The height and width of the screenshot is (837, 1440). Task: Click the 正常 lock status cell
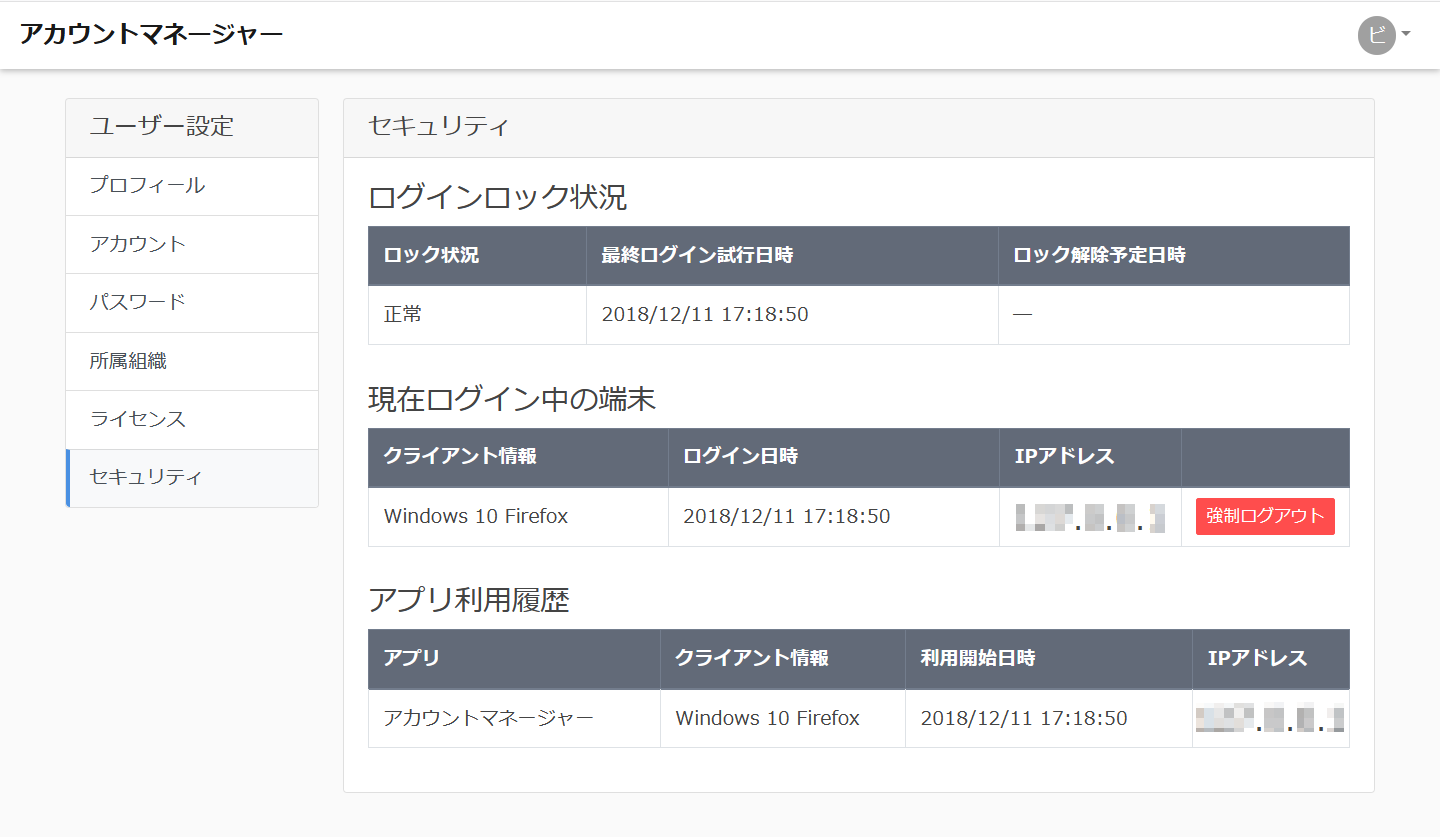tap(403, 315)
